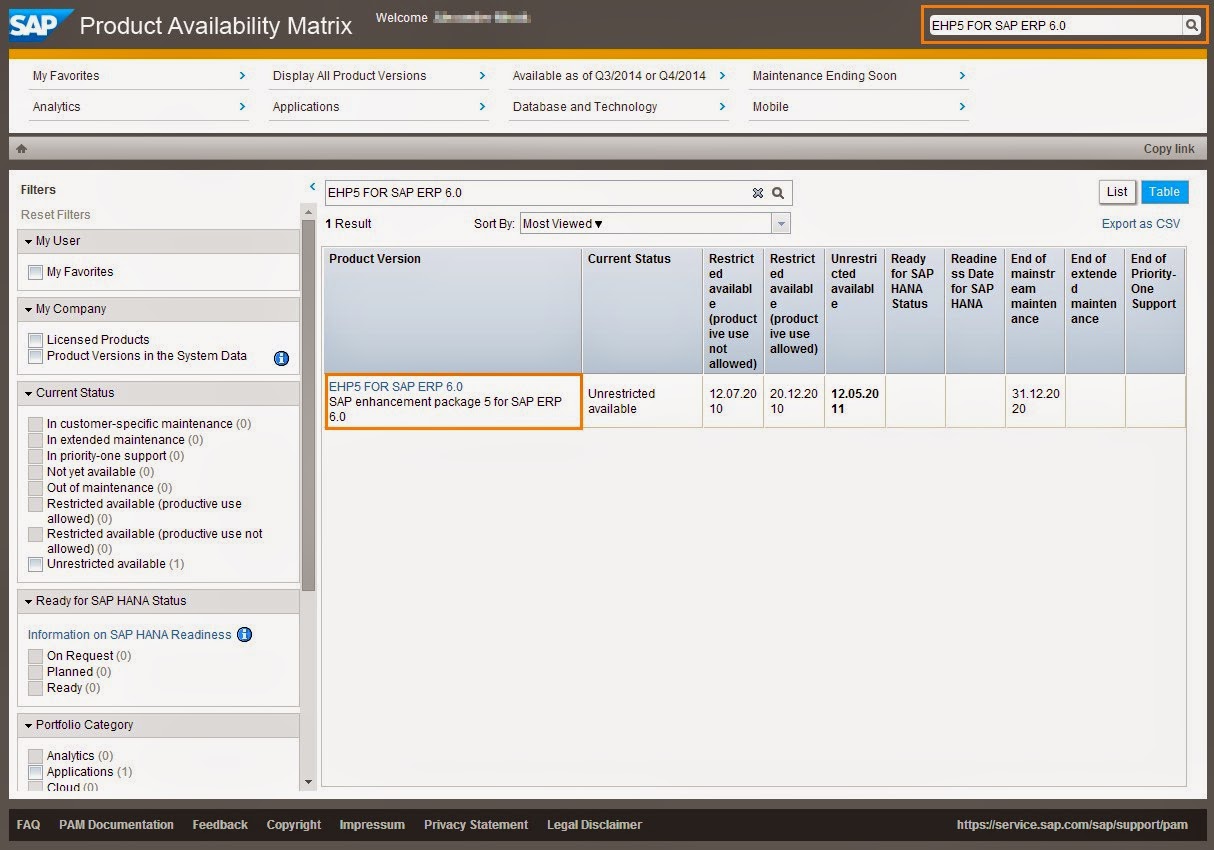Screen dimensions: 1214x850
Task: Switch to Table view
Action: point(1163,191)
